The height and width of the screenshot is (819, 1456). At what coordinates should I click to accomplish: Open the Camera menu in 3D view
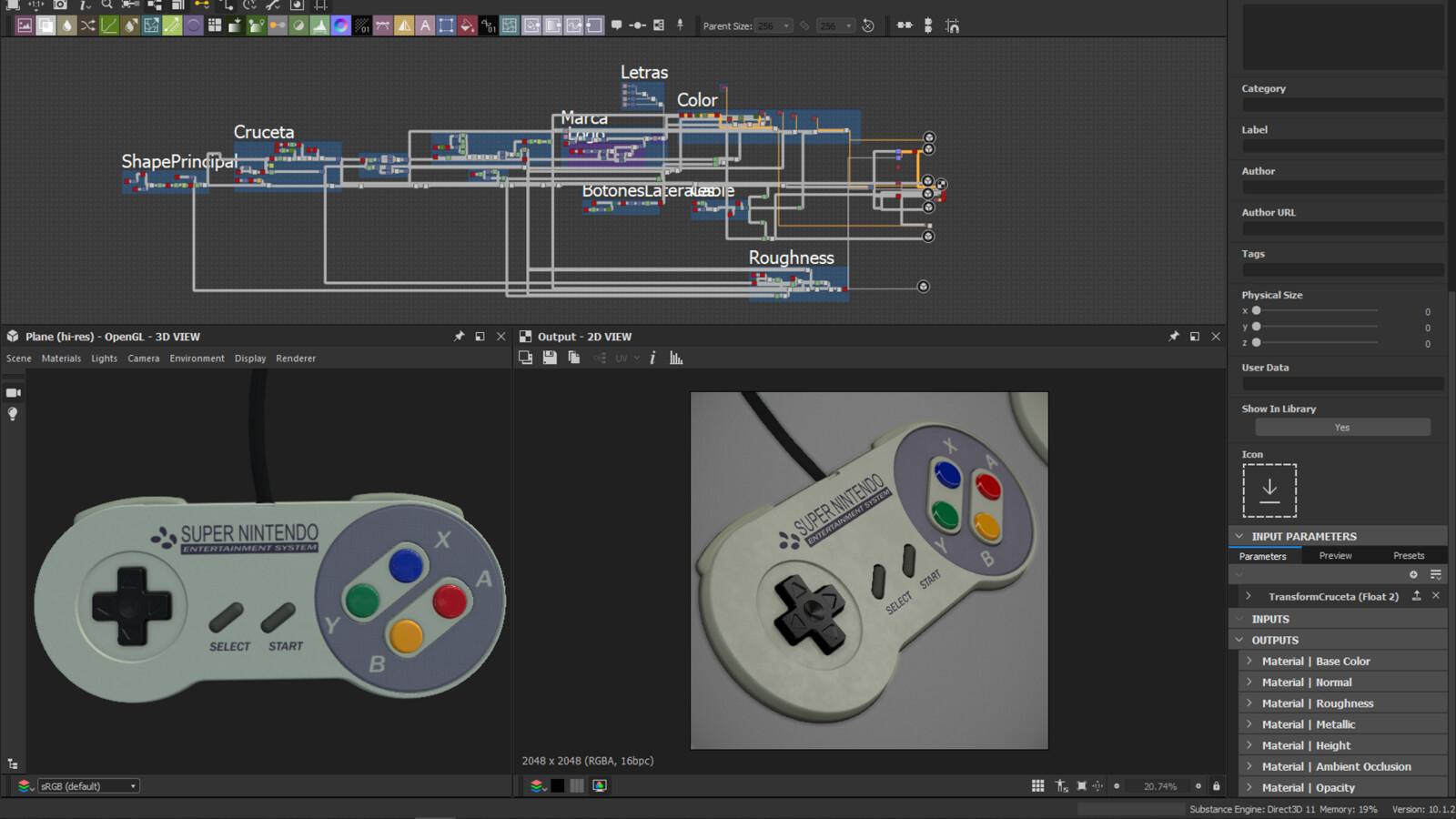[x=143, y=359]
